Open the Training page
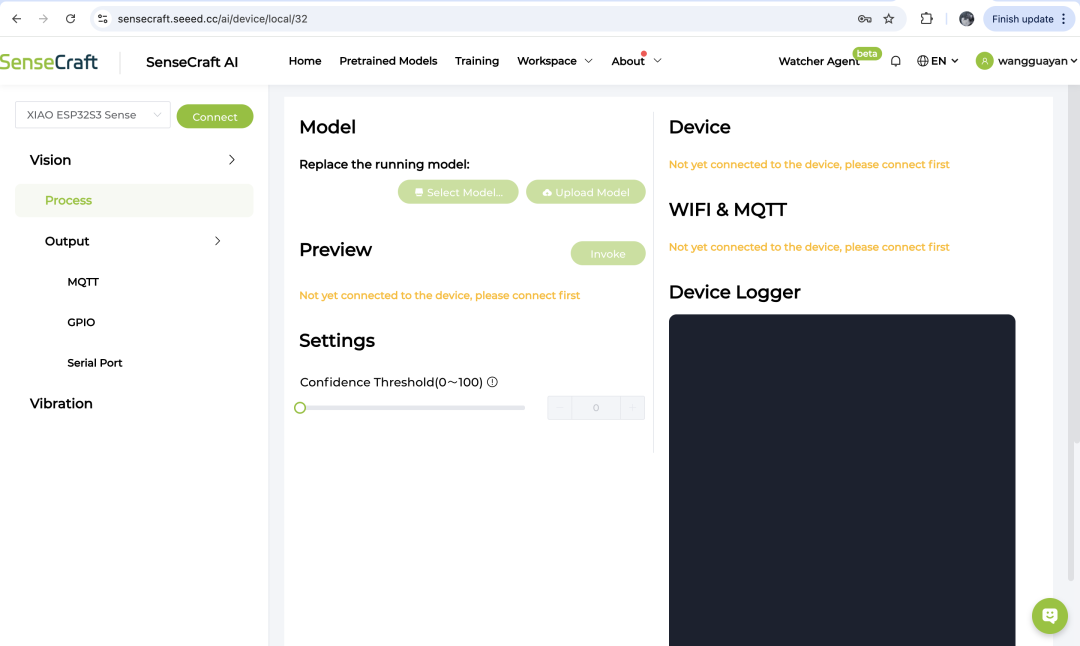Viewport: 1080px width, 646px height. (x=477, y=61)
